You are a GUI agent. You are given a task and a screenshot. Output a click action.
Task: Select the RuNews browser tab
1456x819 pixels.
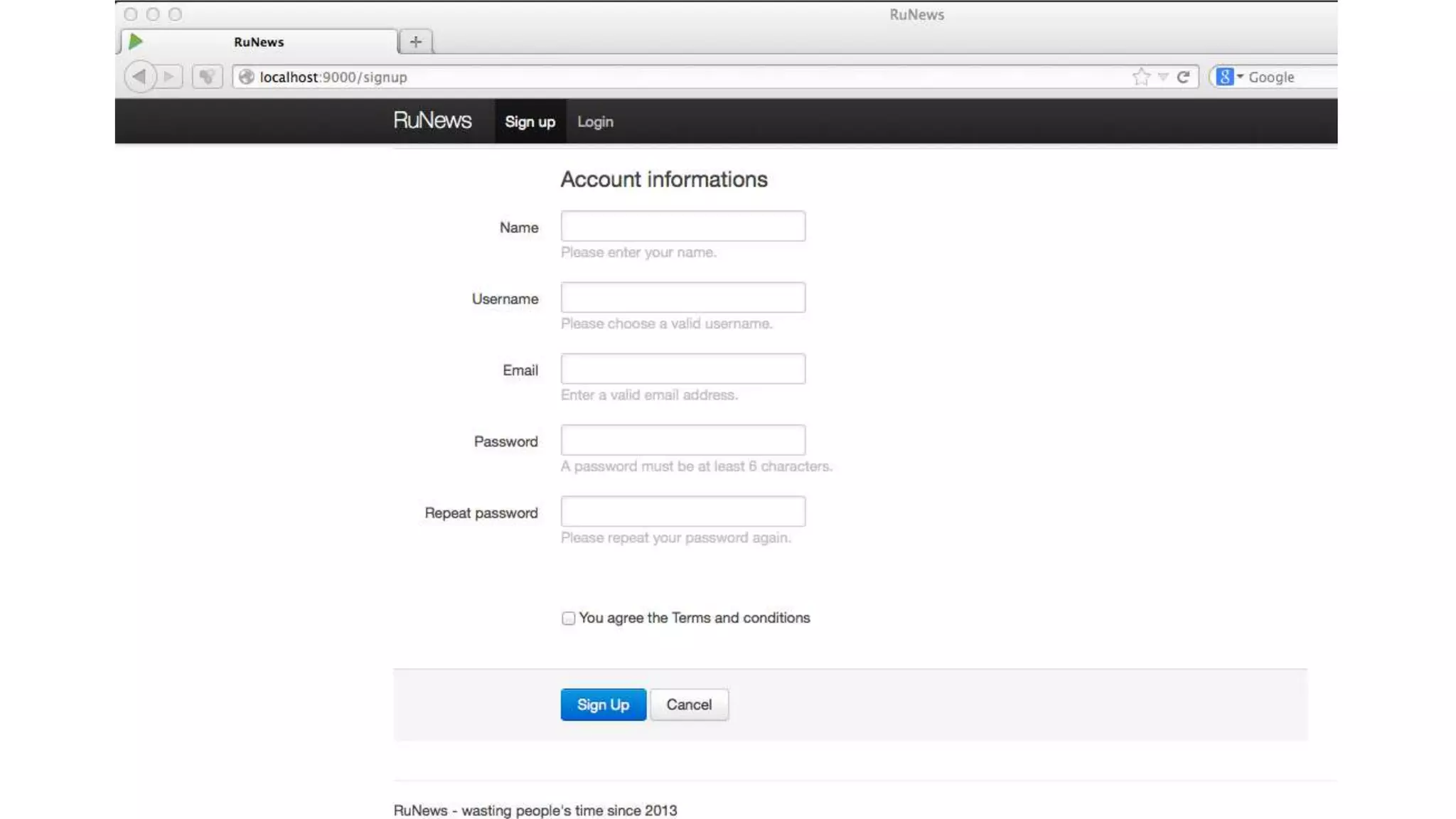coord(259,42)
